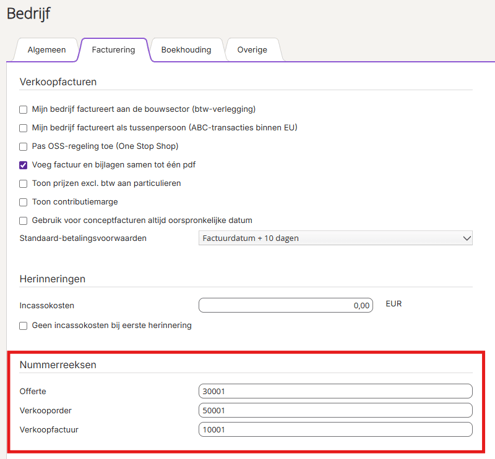The image size is (495, 459).
Task: Click the Offerte label
Action: [x=33, y=391]
